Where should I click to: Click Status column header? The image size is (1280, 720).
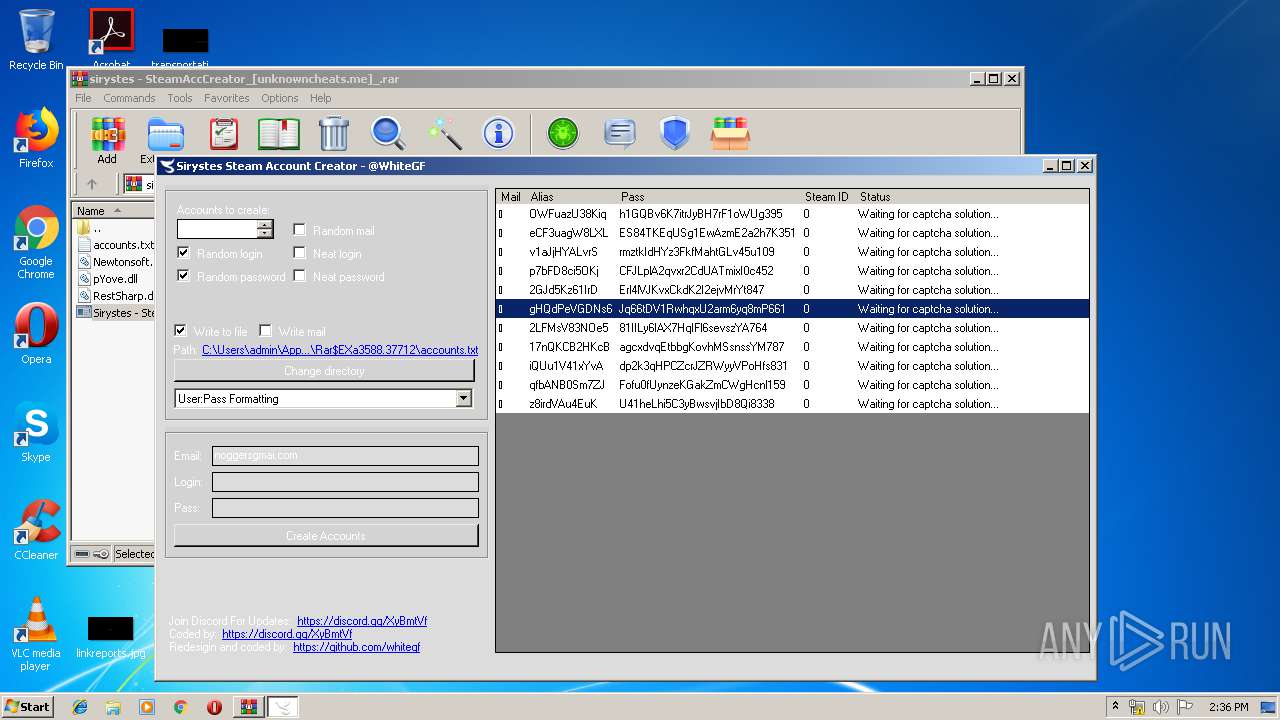click(971, 197)
